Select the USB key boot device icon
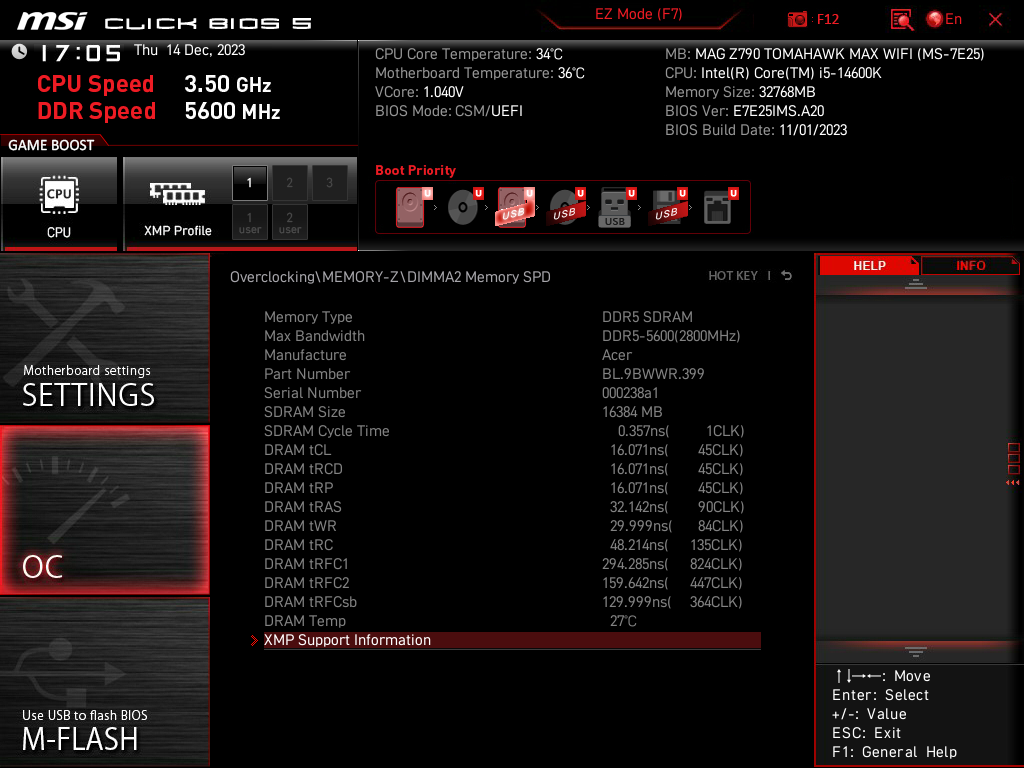 [x=616, y=207]
